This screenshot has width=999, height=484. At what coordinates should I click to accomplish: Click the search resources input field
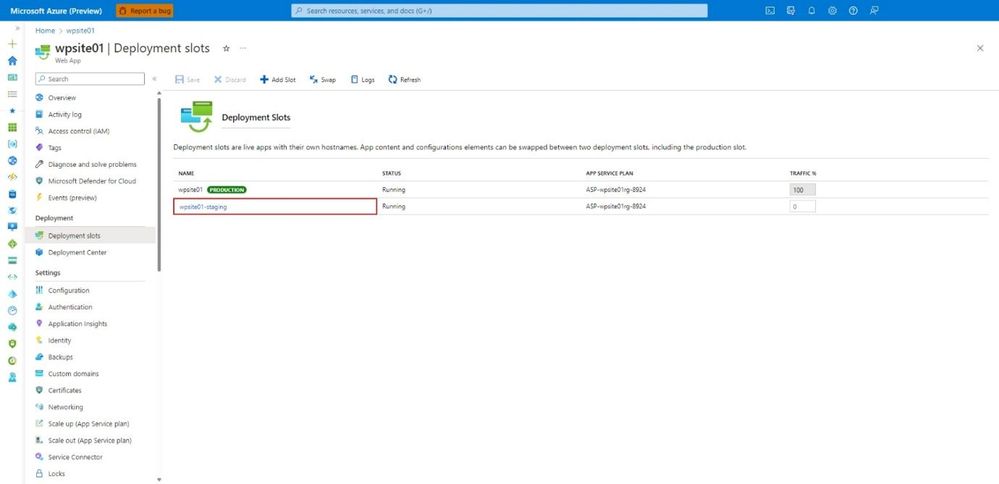pyautogui.click(x=499, y=11)
